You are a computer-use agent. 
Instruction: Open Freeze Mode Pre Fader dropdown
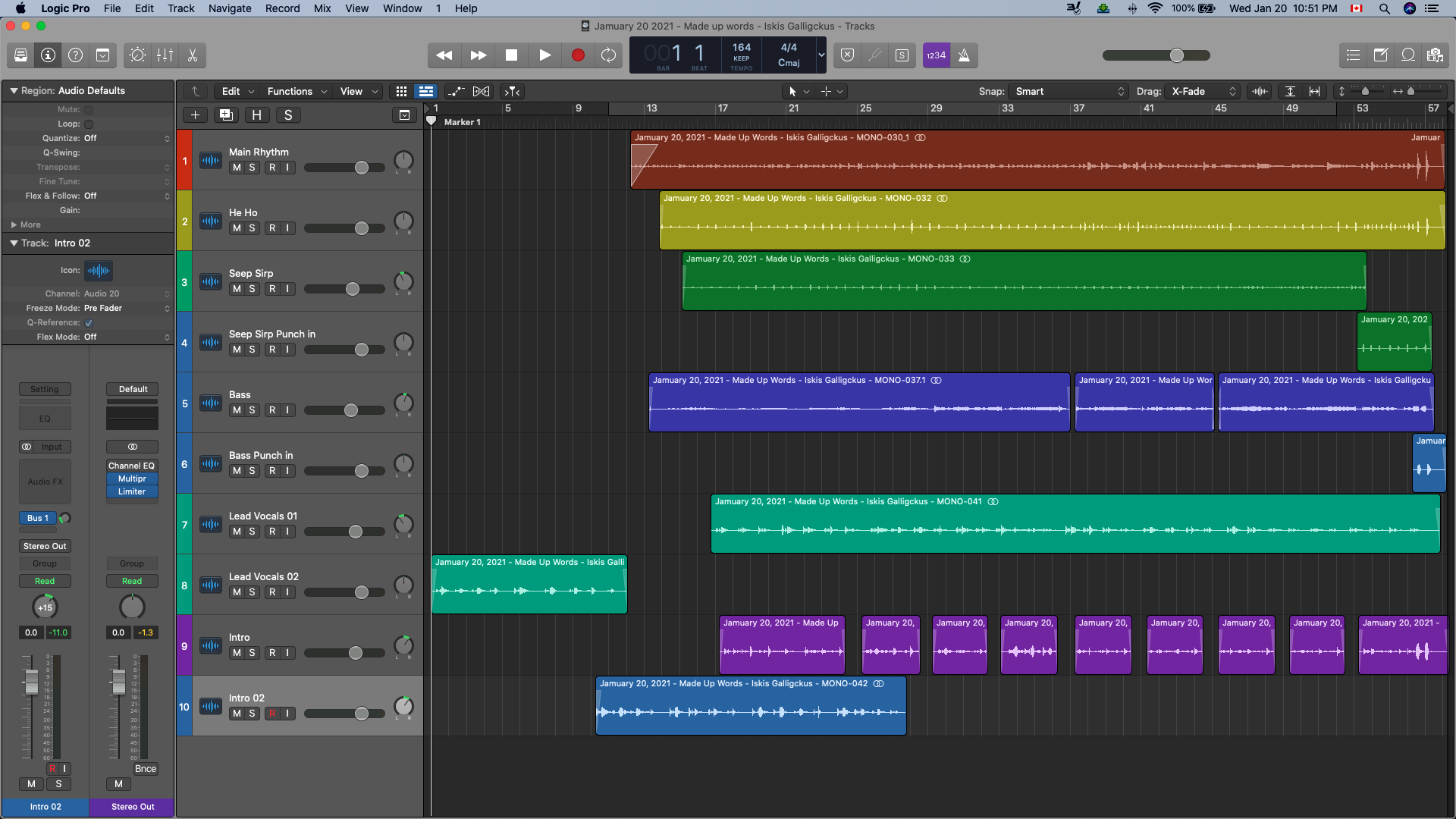(x=127, y=309)
